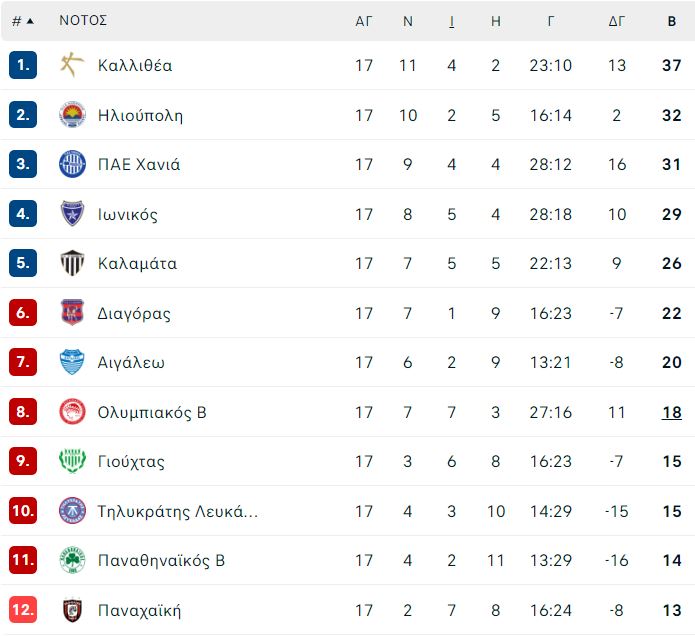The height and width of the screenshot is (637, 695).
Task: Click the Ιωνικός star shield logo
Action: [72, 214]
